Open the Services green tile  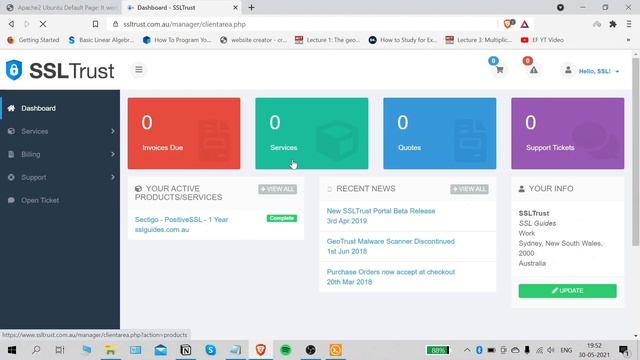[x=312, y=133]
